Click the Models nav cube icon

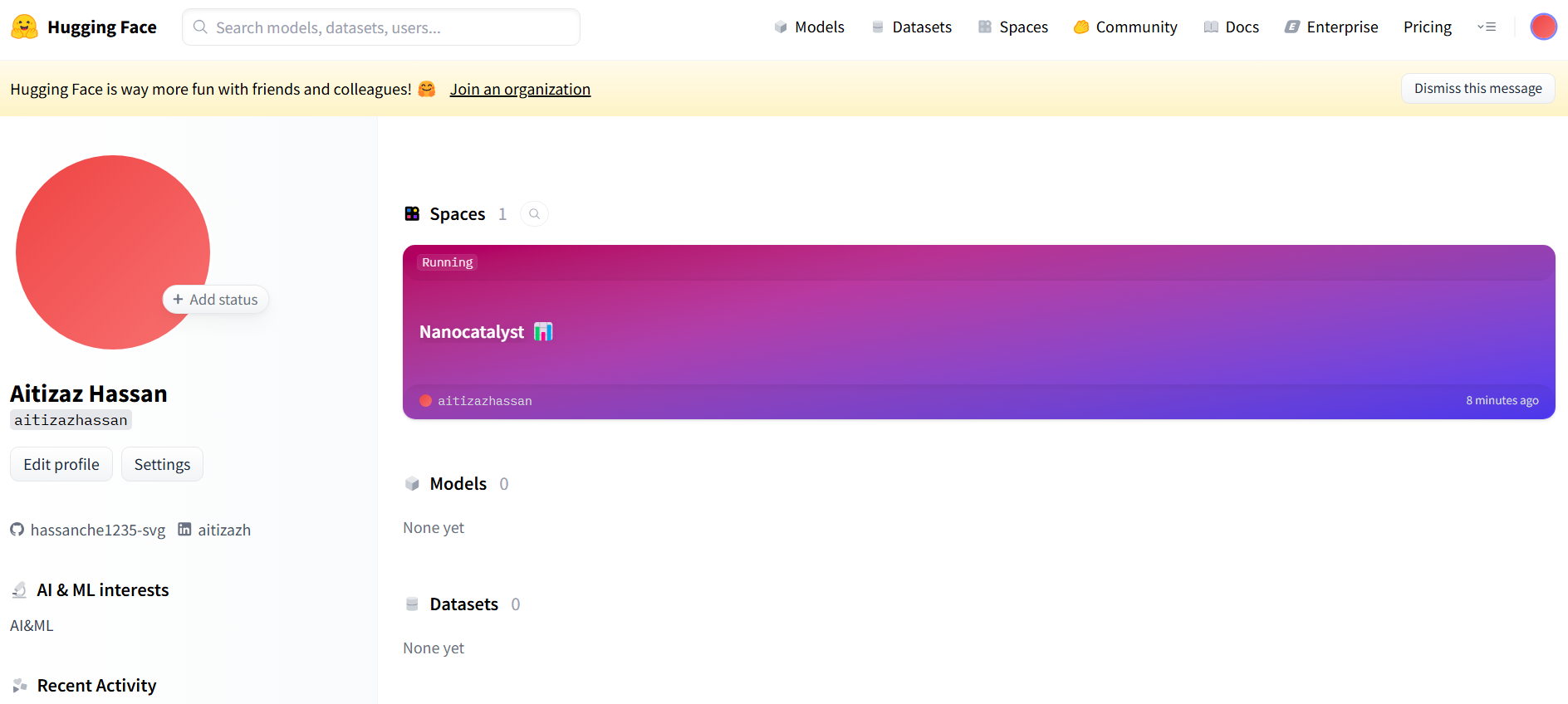[781, 27]
